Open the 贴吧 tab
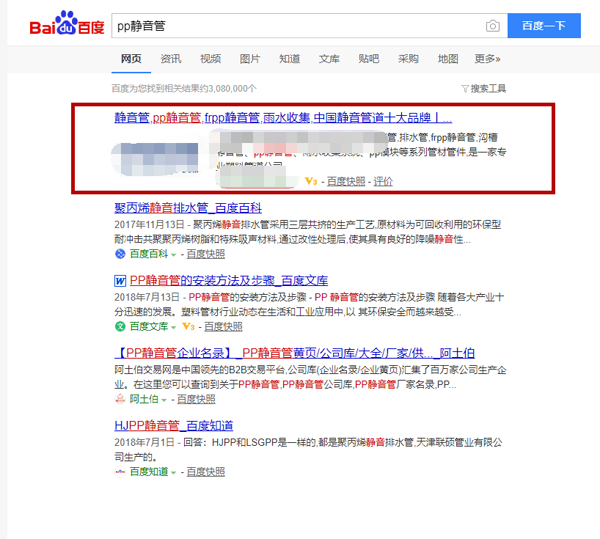The height and width of the screenshot is (539, 600). pyautogui.click(x=369, y=59)
